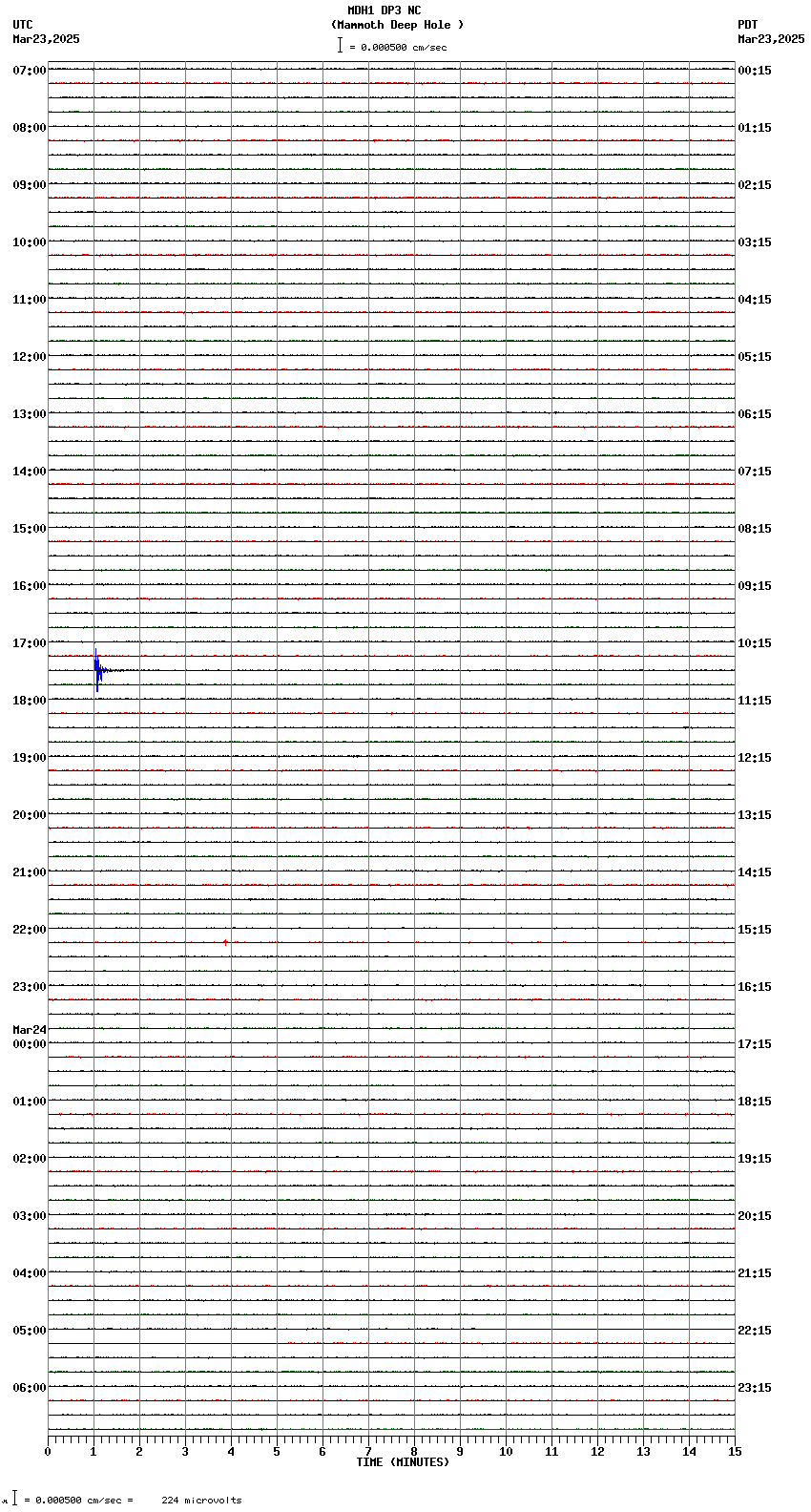Image resolution: width=811 pixels, height=1512 pixels.
Task: Click the 09:15 PDT time label
Action: click(x=755, y=586)
